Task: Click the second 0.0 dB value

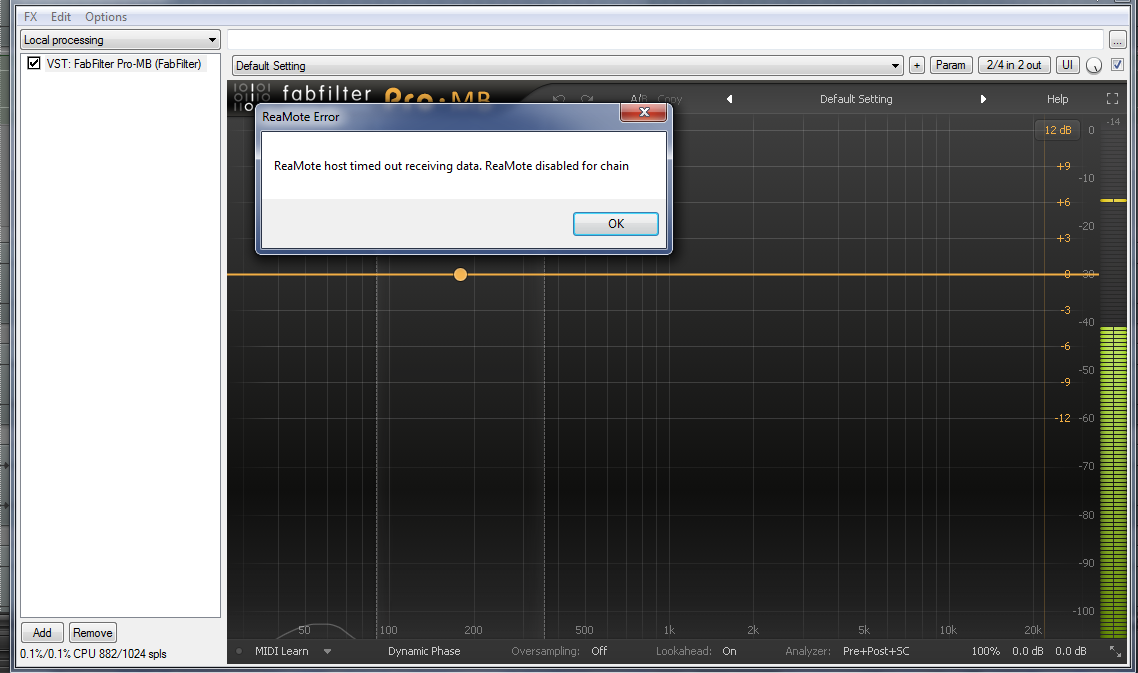Action: (x=1071, y=651)
